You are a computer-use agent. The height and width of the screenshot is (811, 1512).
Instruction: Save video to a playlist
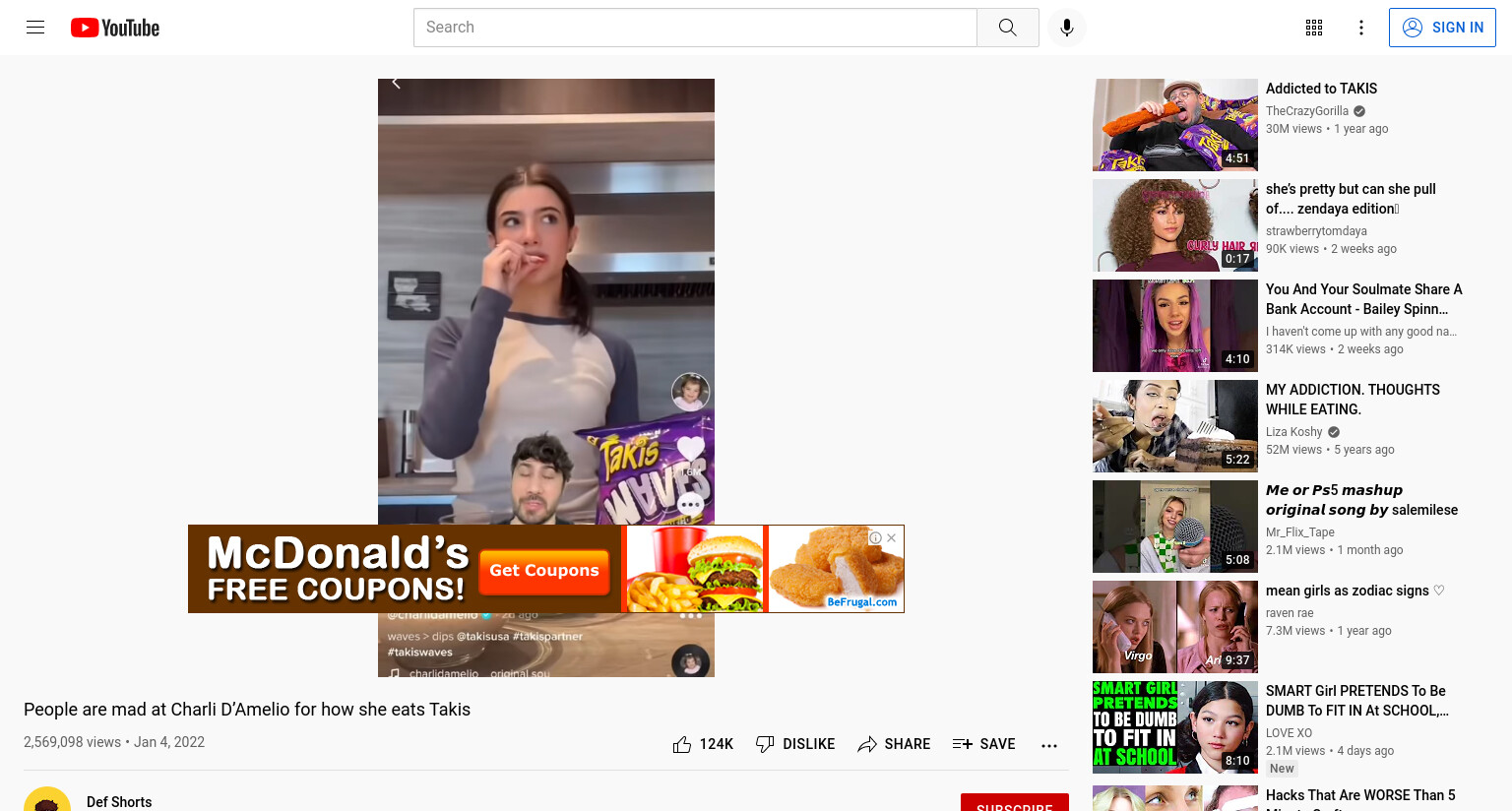[x=983, y=744]
